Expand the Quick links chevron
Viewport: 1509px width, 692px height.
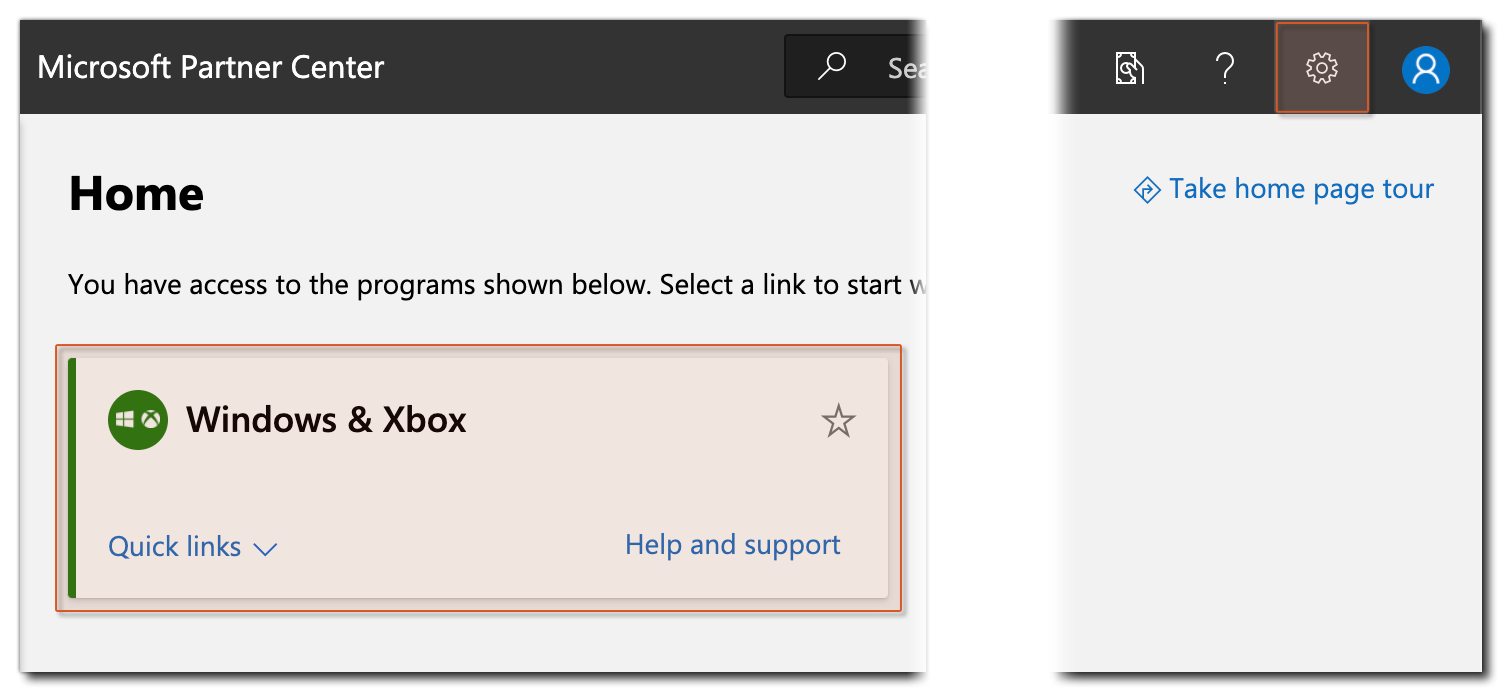[x=265, y=549]
